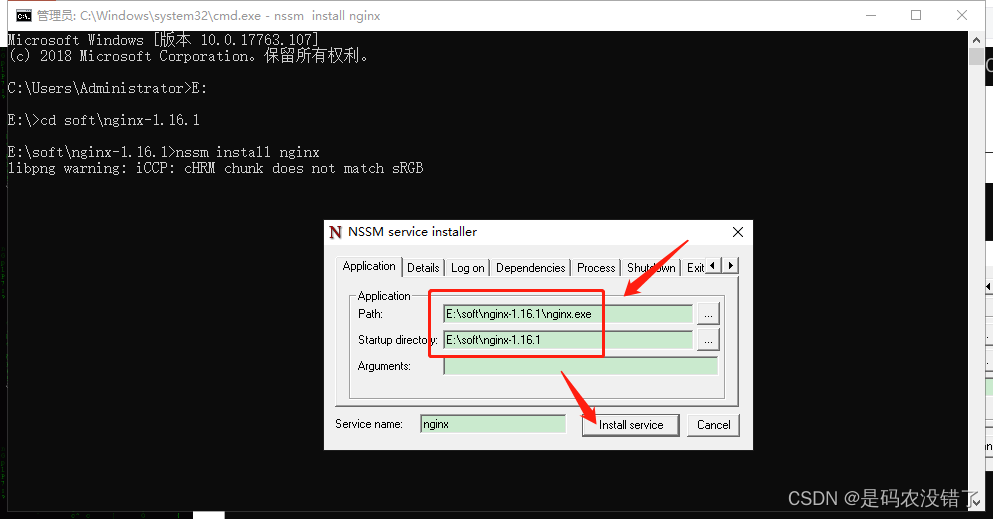Click the Service name field containing nginx
Viewport: 993px width, 519px height.
click(x=493, y=424)
